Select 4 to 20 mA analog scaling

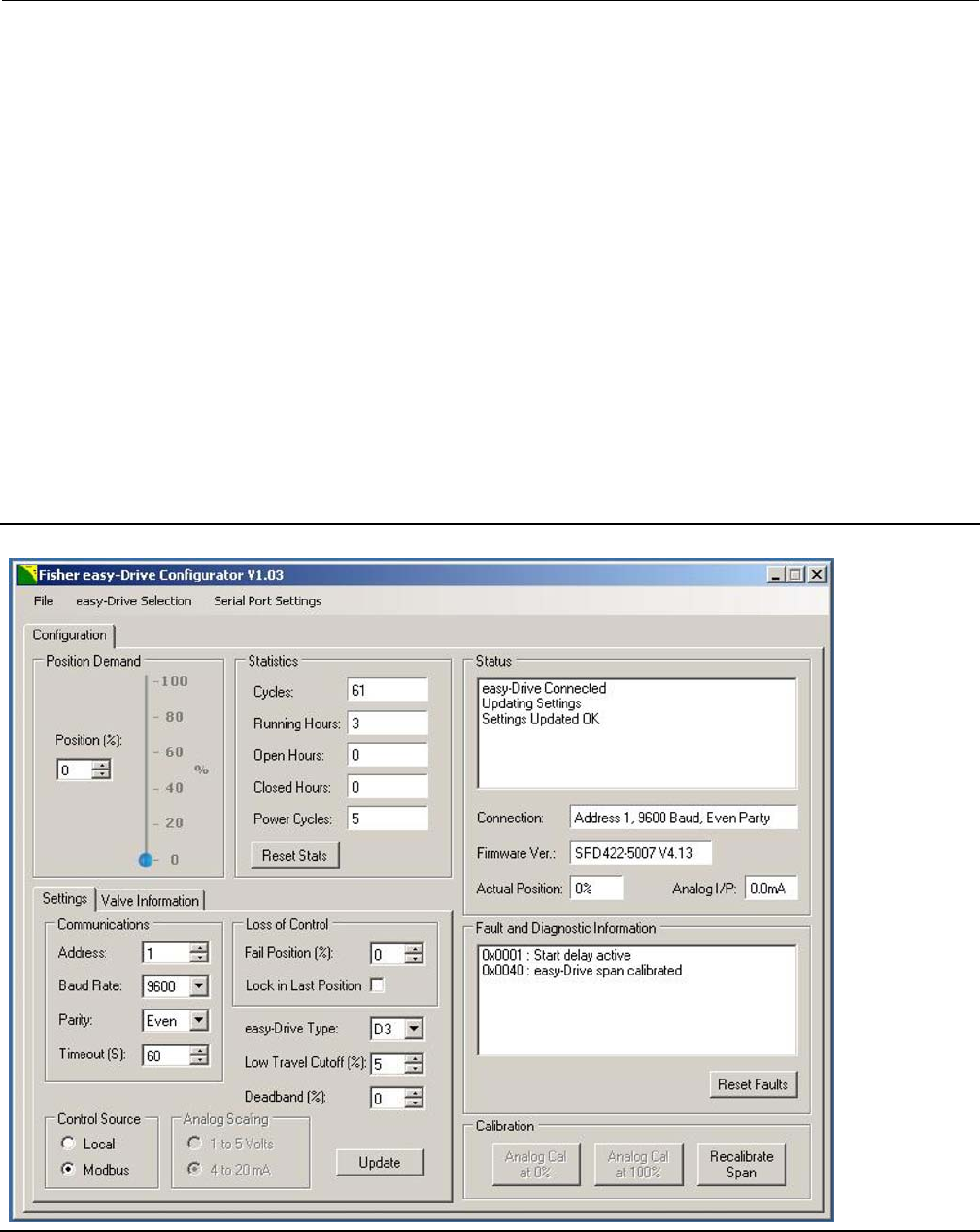tap(194, 1170)
